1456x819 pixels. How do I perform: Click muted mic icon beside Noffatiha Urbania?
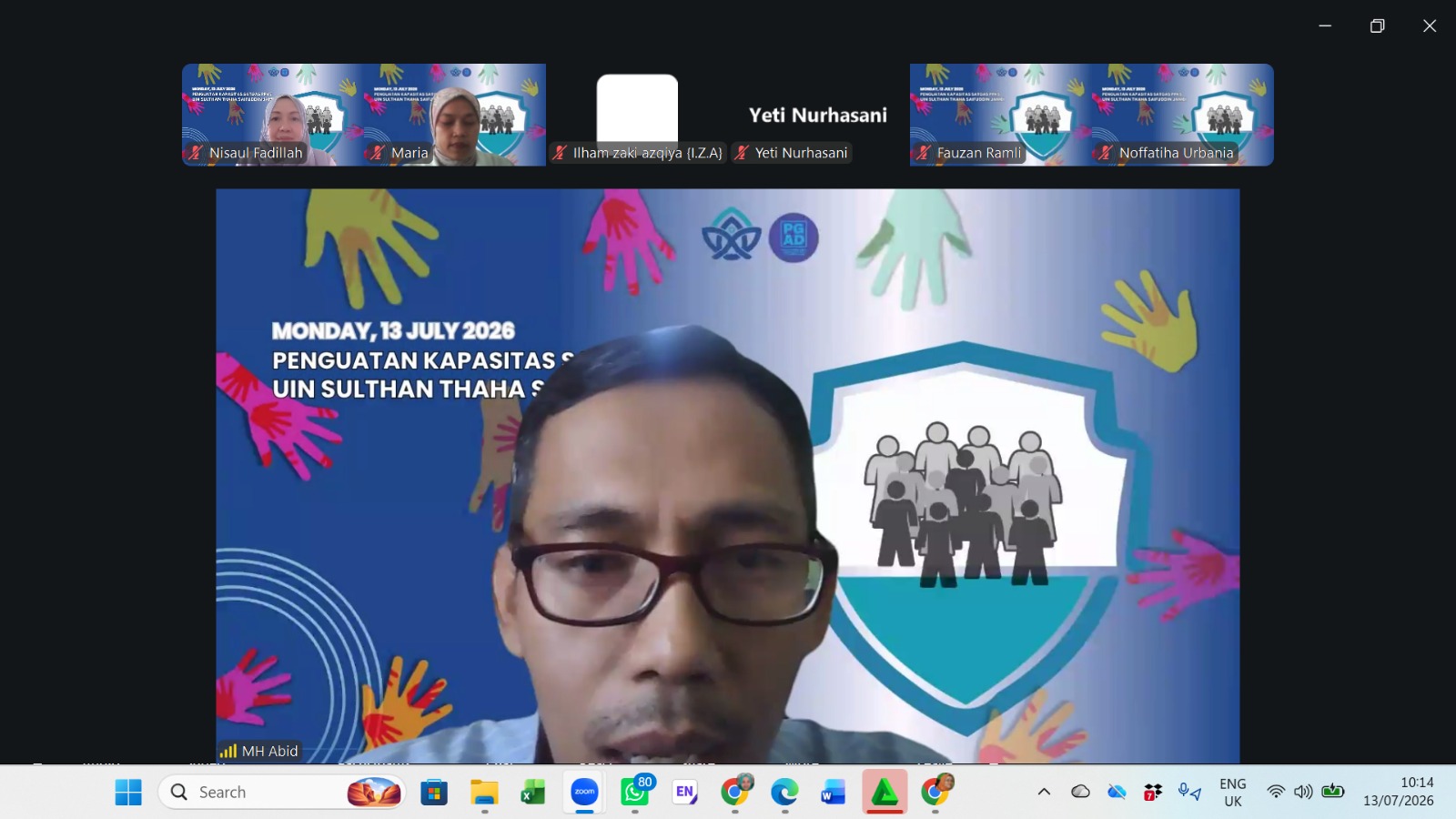[1106, 153]
